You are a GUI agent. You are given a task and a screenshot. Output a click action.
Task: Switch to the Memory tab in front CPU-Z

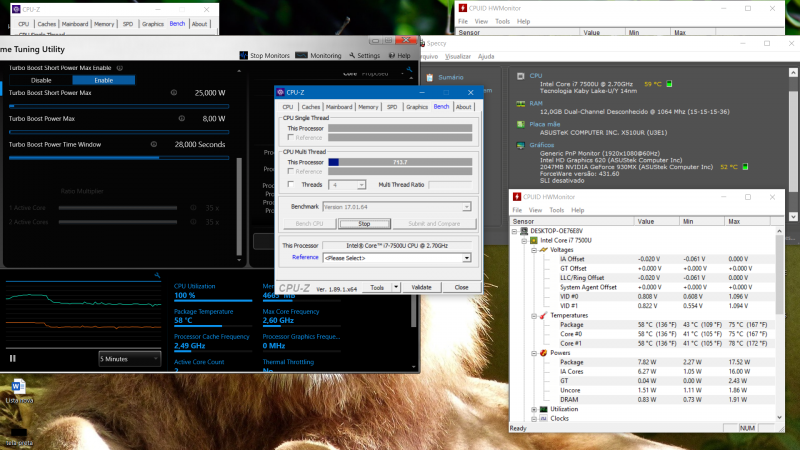coord(368,107)
